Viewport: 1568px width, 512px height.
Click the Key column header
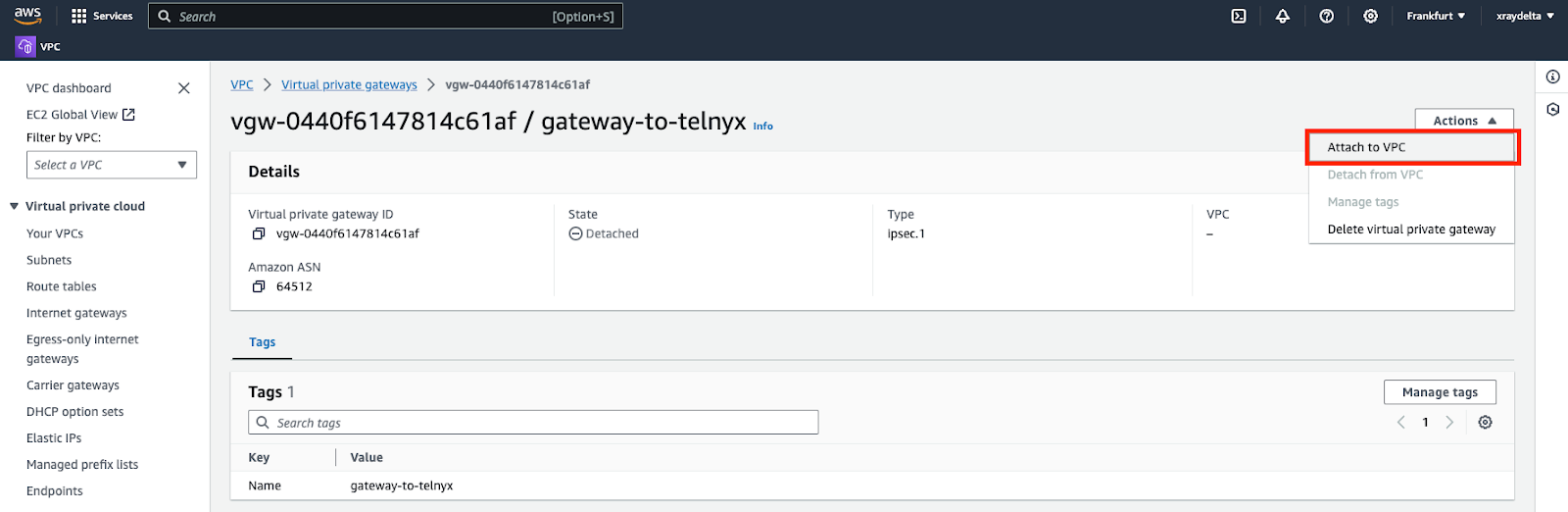coord(259,457)
